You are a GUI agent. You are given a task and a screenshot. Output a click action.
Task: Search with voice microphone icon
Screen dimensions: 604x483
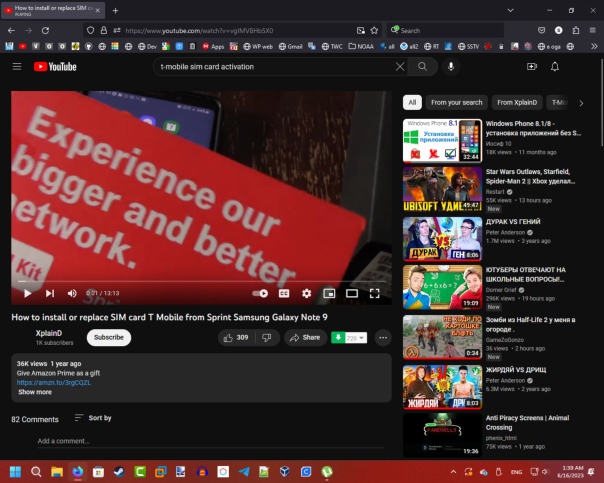pos(452,66)
